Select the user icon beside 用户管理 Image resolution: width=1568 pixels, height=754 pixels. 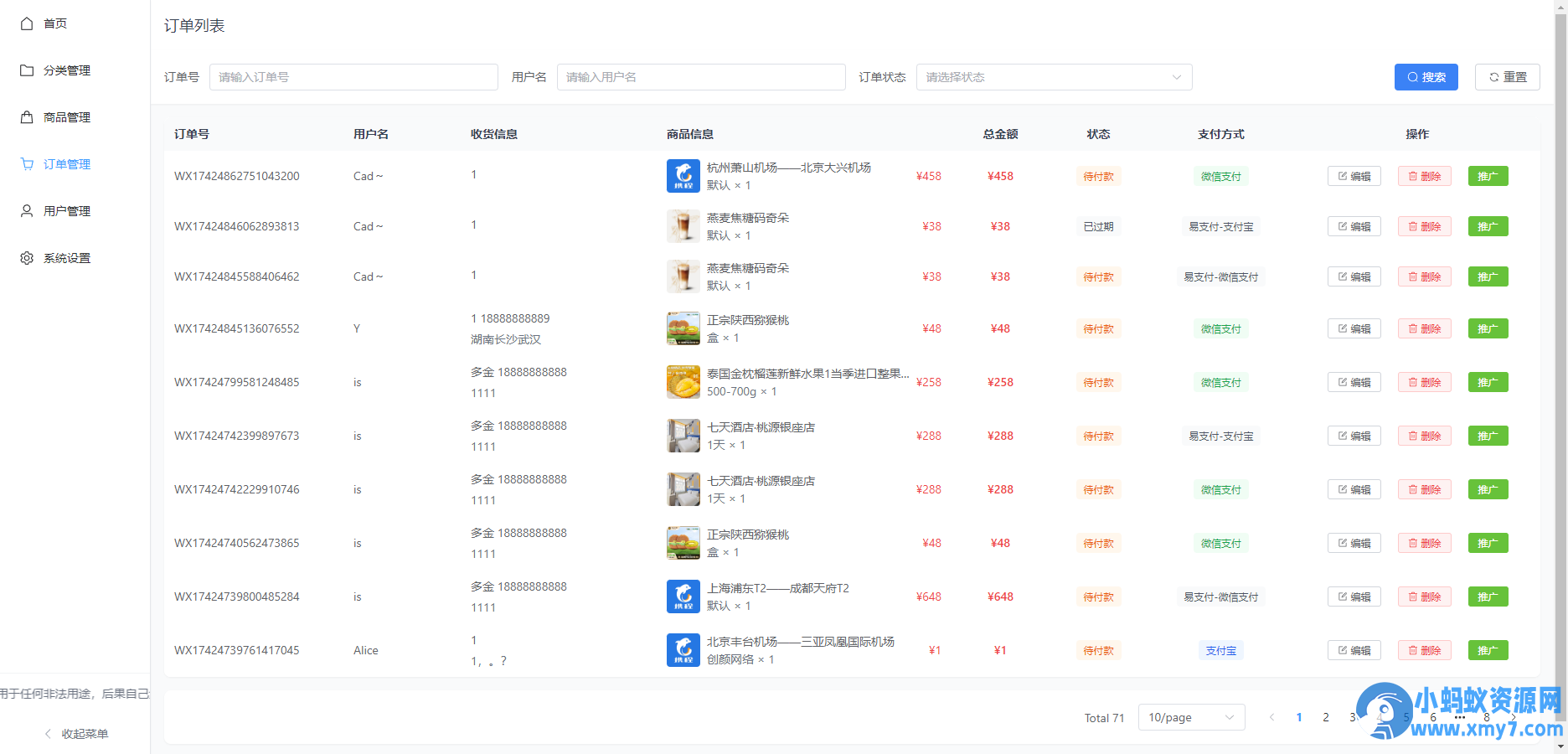click(26, 211)
